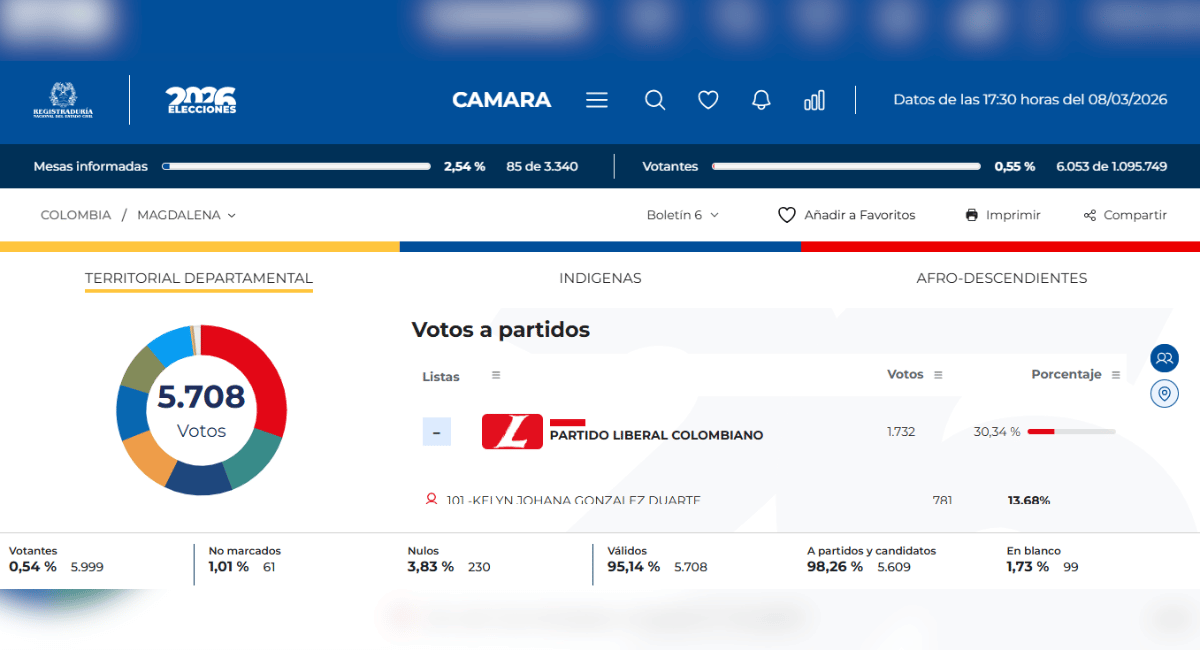
Task: Click the location pin side icon
Action: (1164, 394)
